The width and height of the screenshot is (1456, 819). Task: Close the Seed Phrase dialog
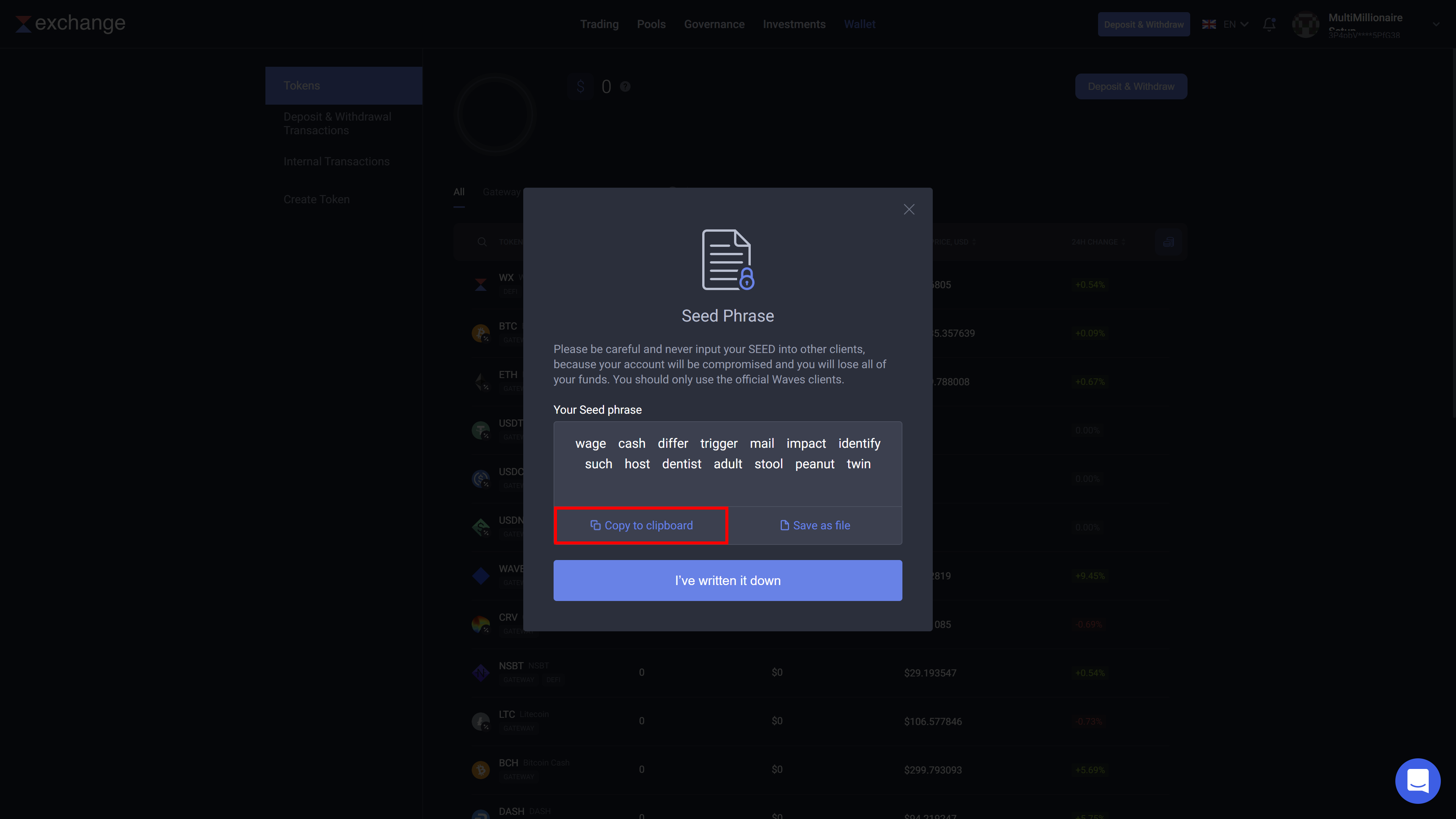[x=909, y=210]
